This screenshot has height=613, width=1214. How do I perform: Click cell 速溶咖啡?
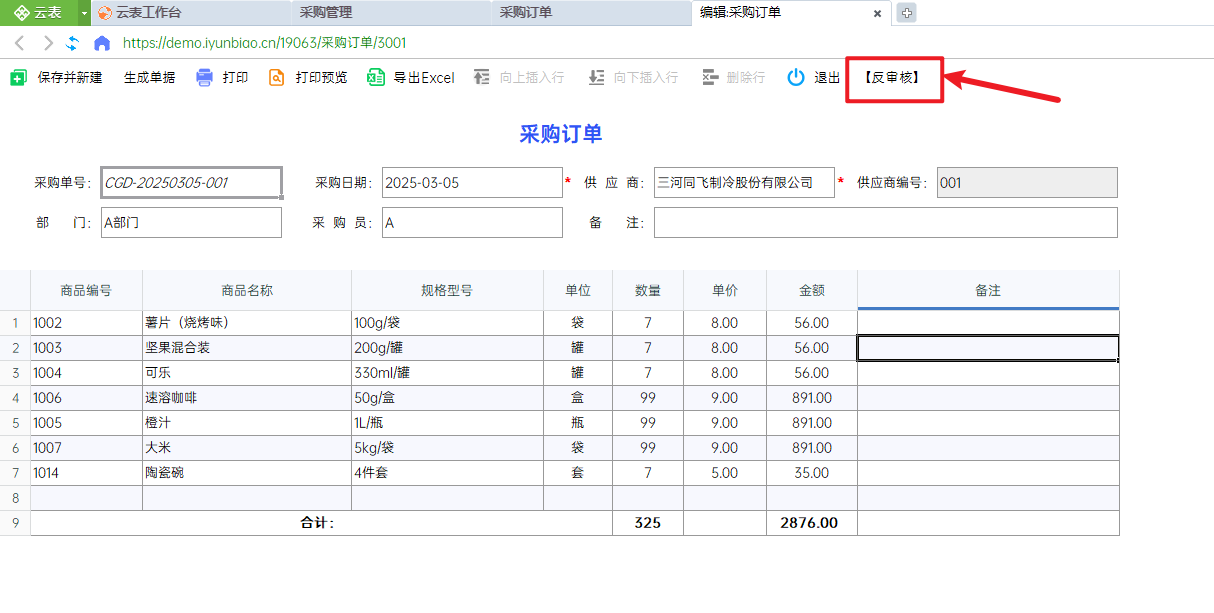pos(247,398)
